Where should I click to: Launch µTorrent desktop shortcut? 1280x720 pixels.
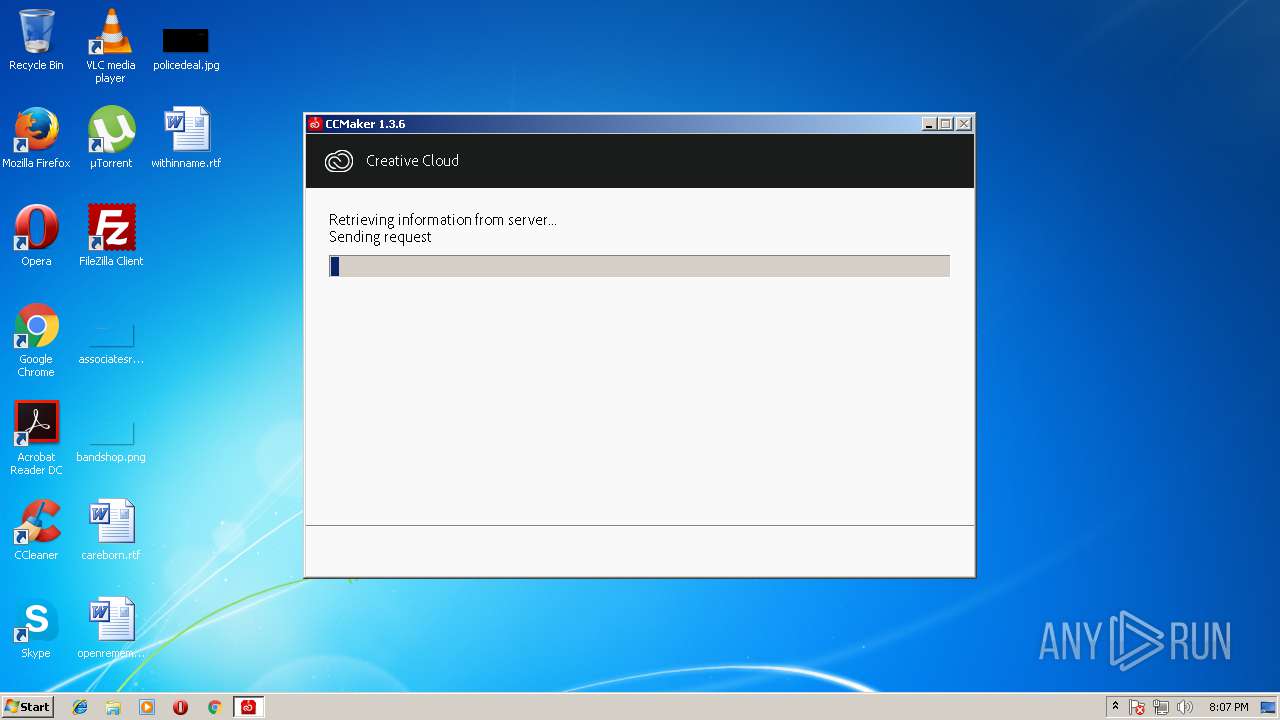[x=111, y=138]
